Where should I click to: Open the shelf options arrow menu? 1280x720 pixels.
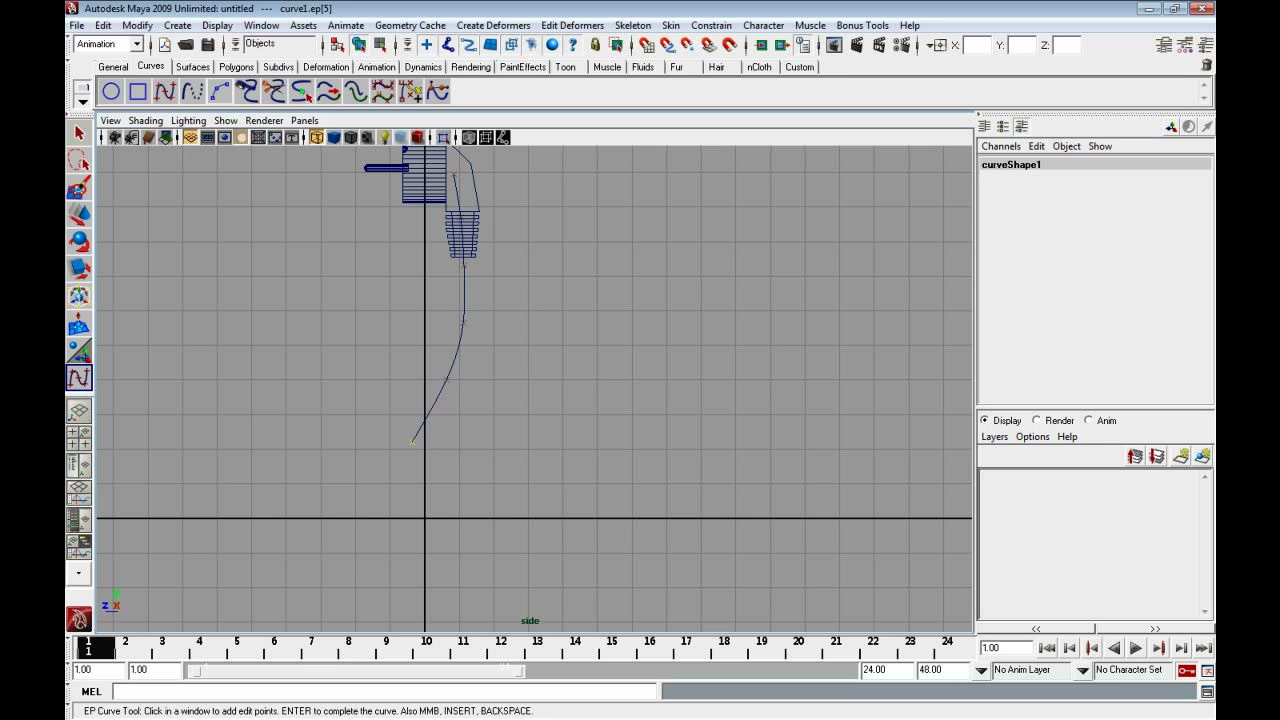pyautogui.click(x=83, y=101)
